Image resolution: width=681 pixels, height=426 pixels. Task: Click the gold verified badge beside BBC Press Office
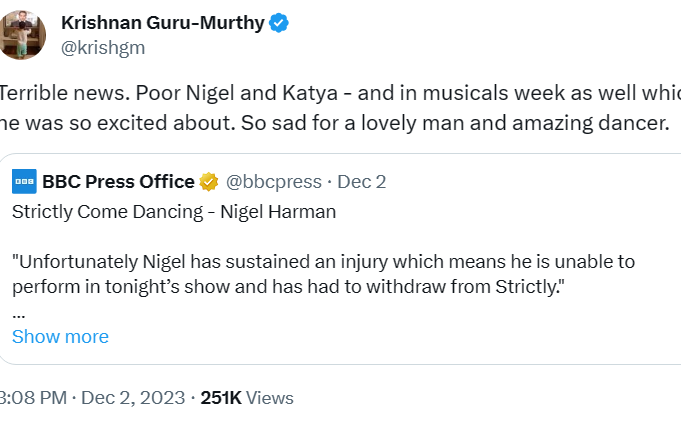tap(209, 181)
